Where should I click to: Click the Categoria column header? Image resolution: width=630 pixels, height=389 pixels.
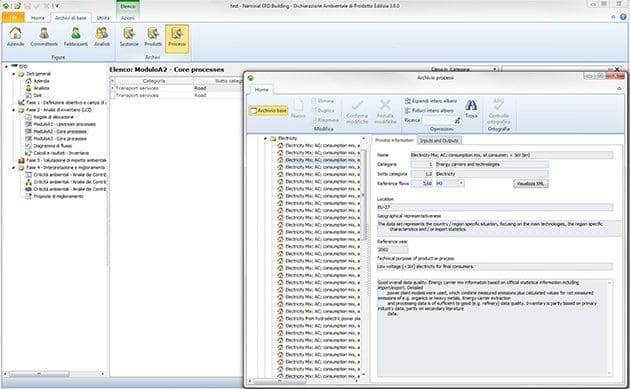(154, 81)
